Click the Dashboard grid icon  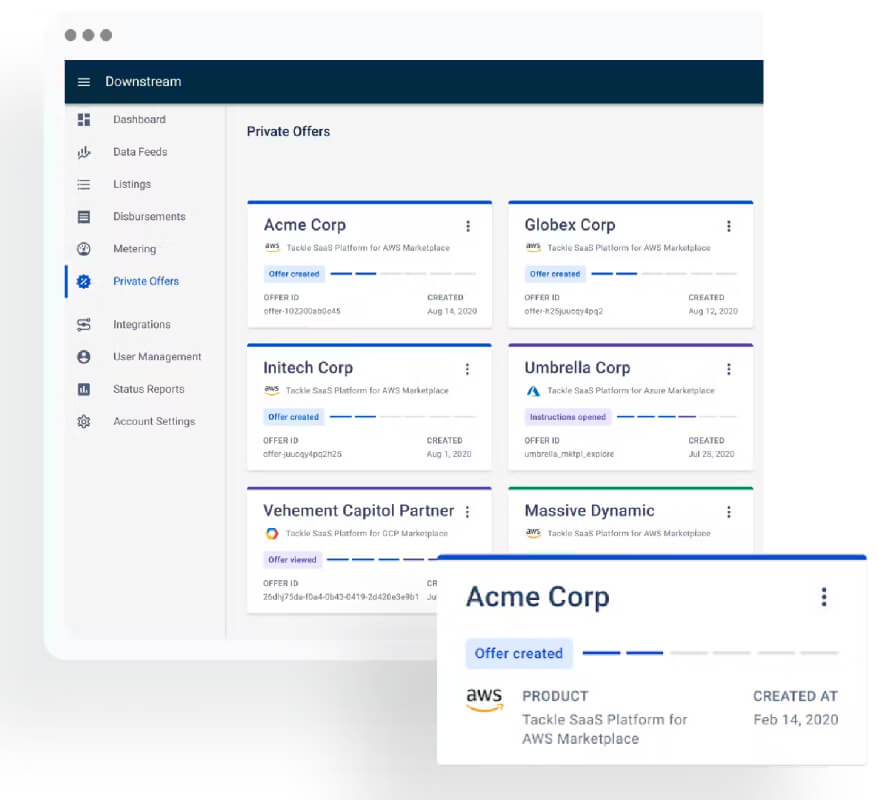click(x=84, y=119)
